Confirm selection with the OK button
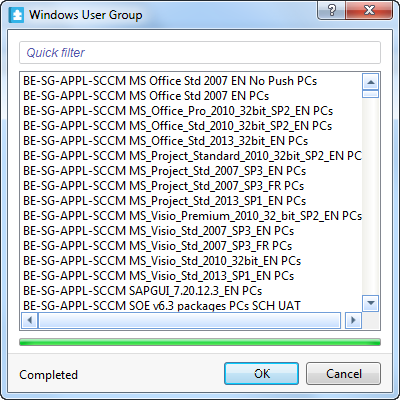Image resolution: width=400 pixels, height=400 pixels. point(262,374)
